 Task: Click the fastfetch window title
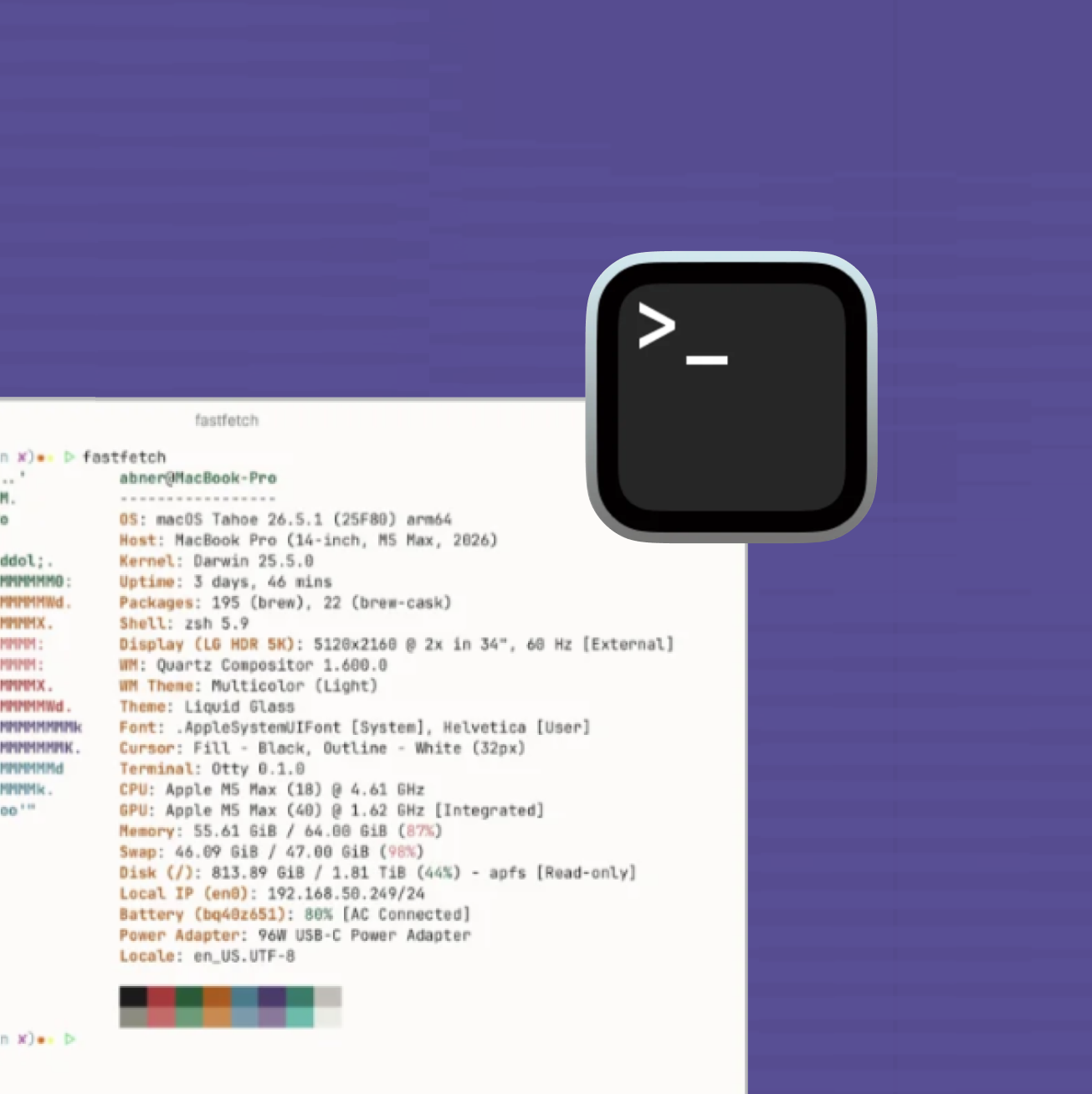pos(227,420)
